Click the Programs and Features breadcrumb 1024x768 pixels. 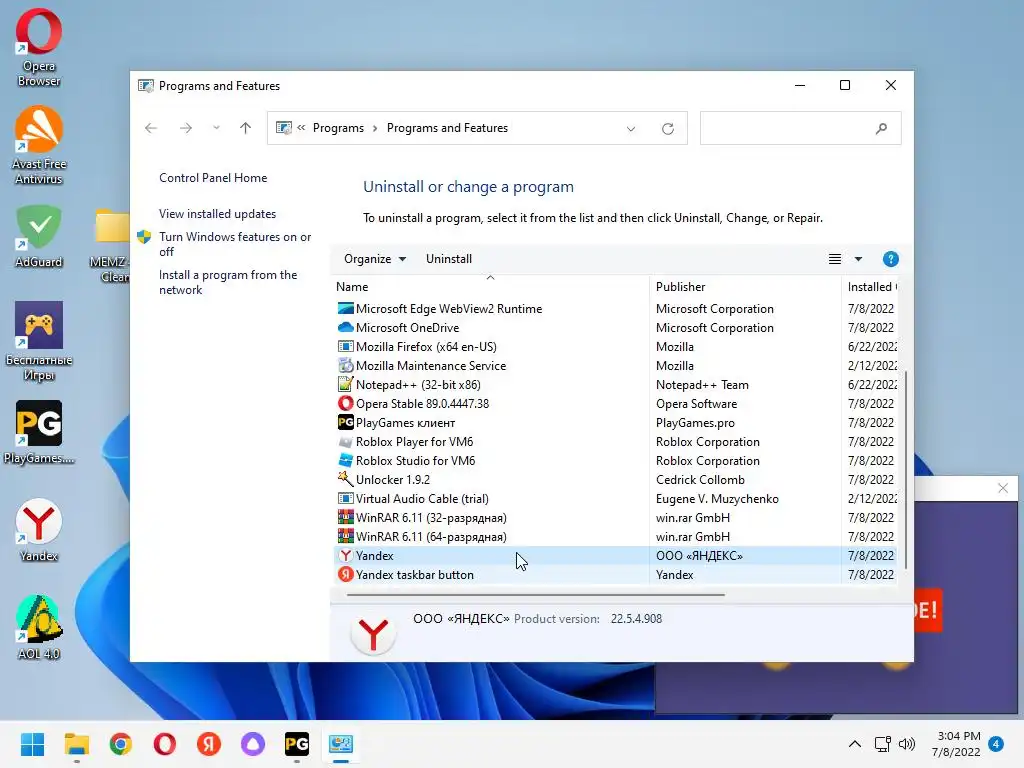pyautogui.click(x=447, y=128)
